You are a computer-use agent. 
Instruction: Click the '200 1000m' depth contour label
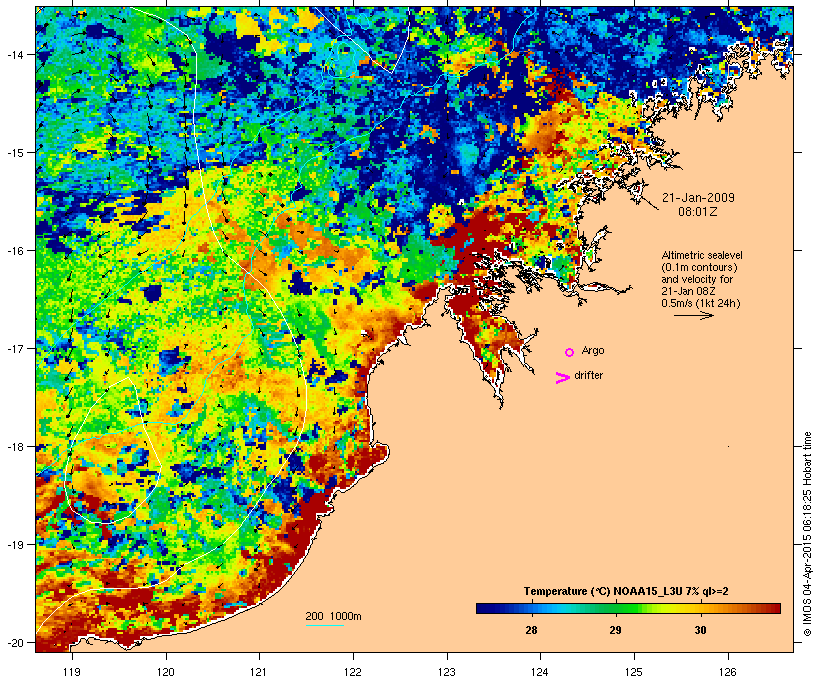tap(333, 616)
